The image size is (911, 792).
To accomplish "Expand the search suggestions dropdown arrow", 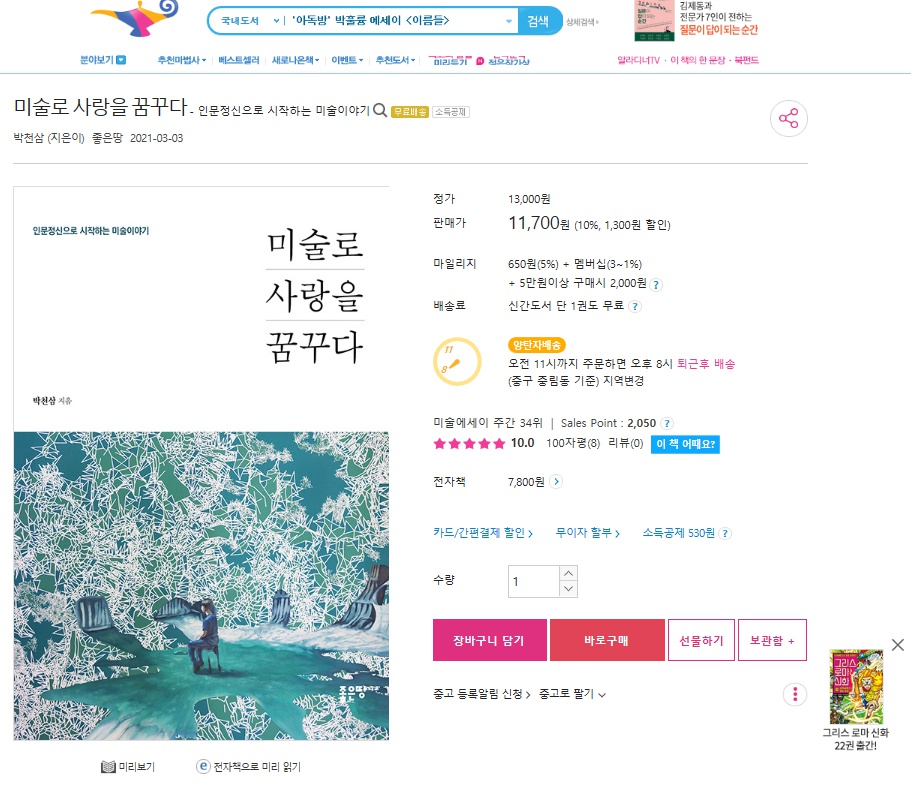I will (x=509, y=21).
